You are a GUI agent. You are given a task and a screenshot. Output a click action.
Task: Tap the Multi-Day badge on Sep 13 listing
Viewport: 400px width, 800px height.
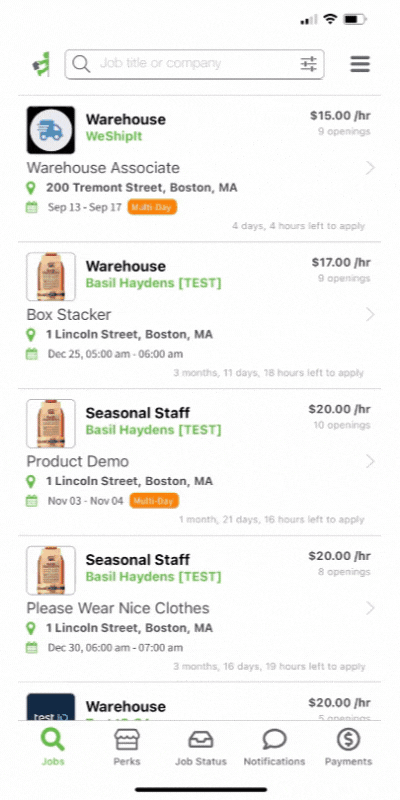pyautogui.click(x=153, y=207)
